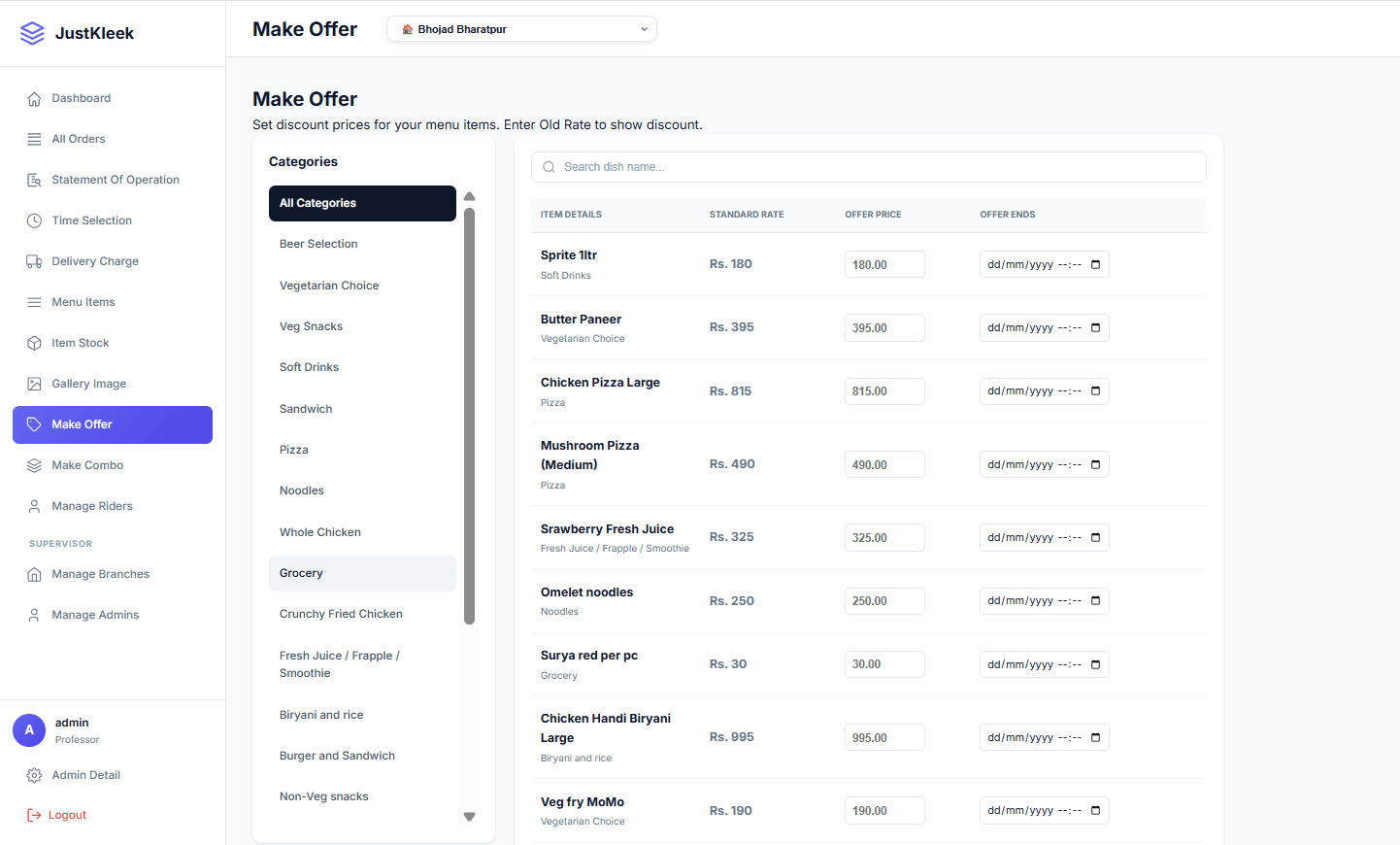Click the admin avatar circle
Image resolution: width=1400 pixels, height=845 pixels.
pyautogui.click(x=29, y=730)
